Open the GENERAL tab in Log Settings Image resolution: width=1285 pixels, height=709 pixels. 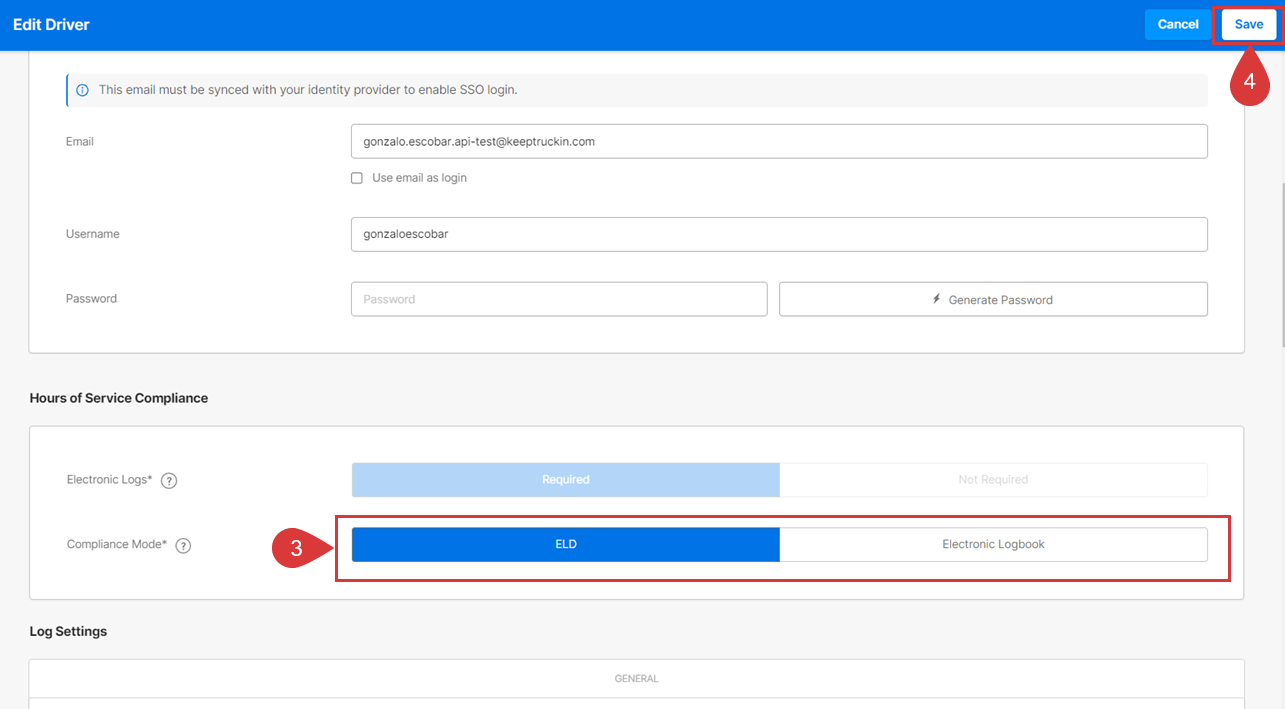coord(636,679)
